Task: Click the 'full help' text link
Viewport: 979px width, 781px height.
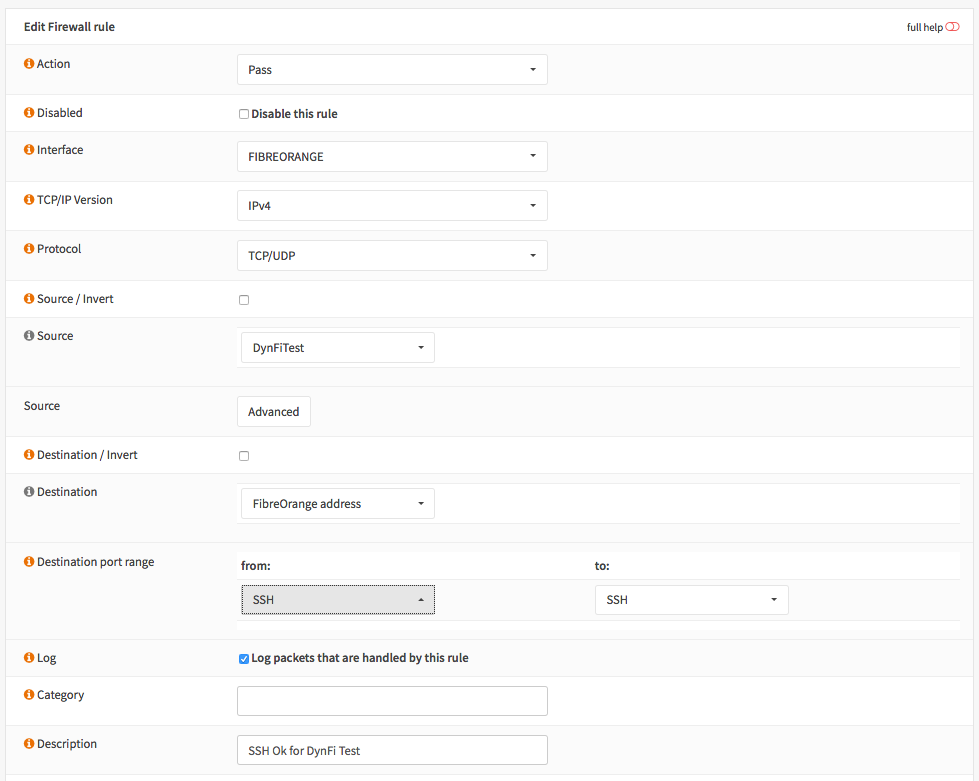Action: 925,27
